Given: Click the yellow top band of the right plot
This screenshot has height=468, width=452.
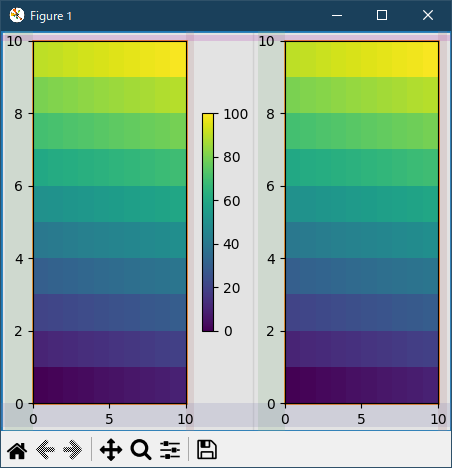Looking at the screenshot, I should pyautogui.click(x=362, y=59).
